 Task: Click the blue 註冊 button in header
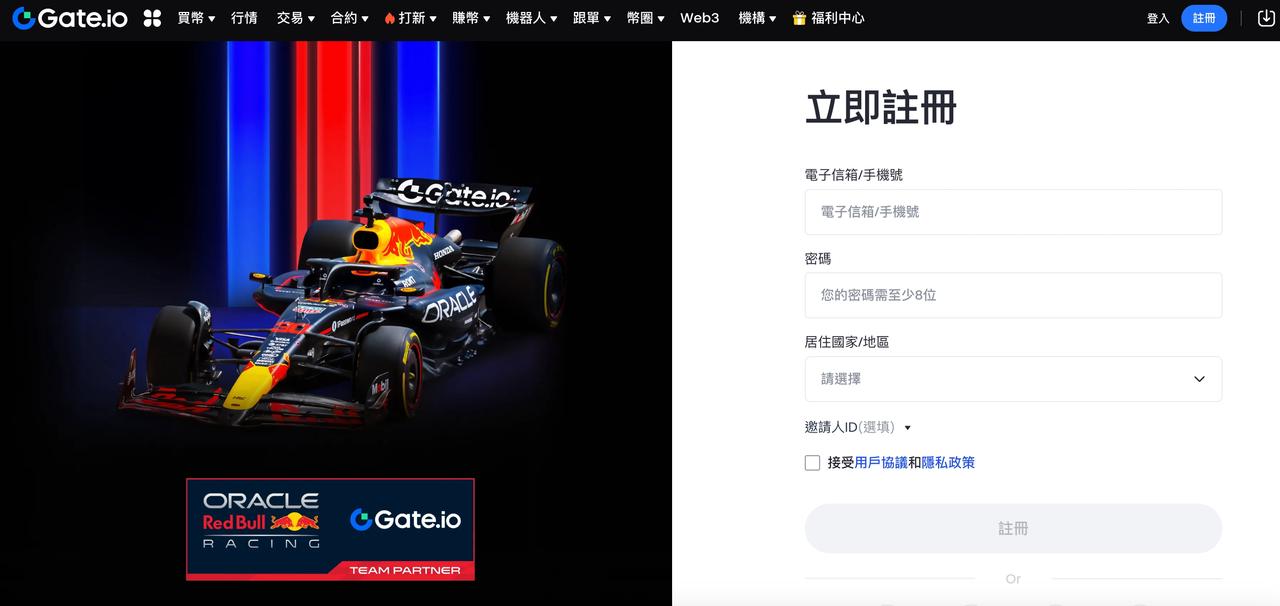coord(1204,18)
